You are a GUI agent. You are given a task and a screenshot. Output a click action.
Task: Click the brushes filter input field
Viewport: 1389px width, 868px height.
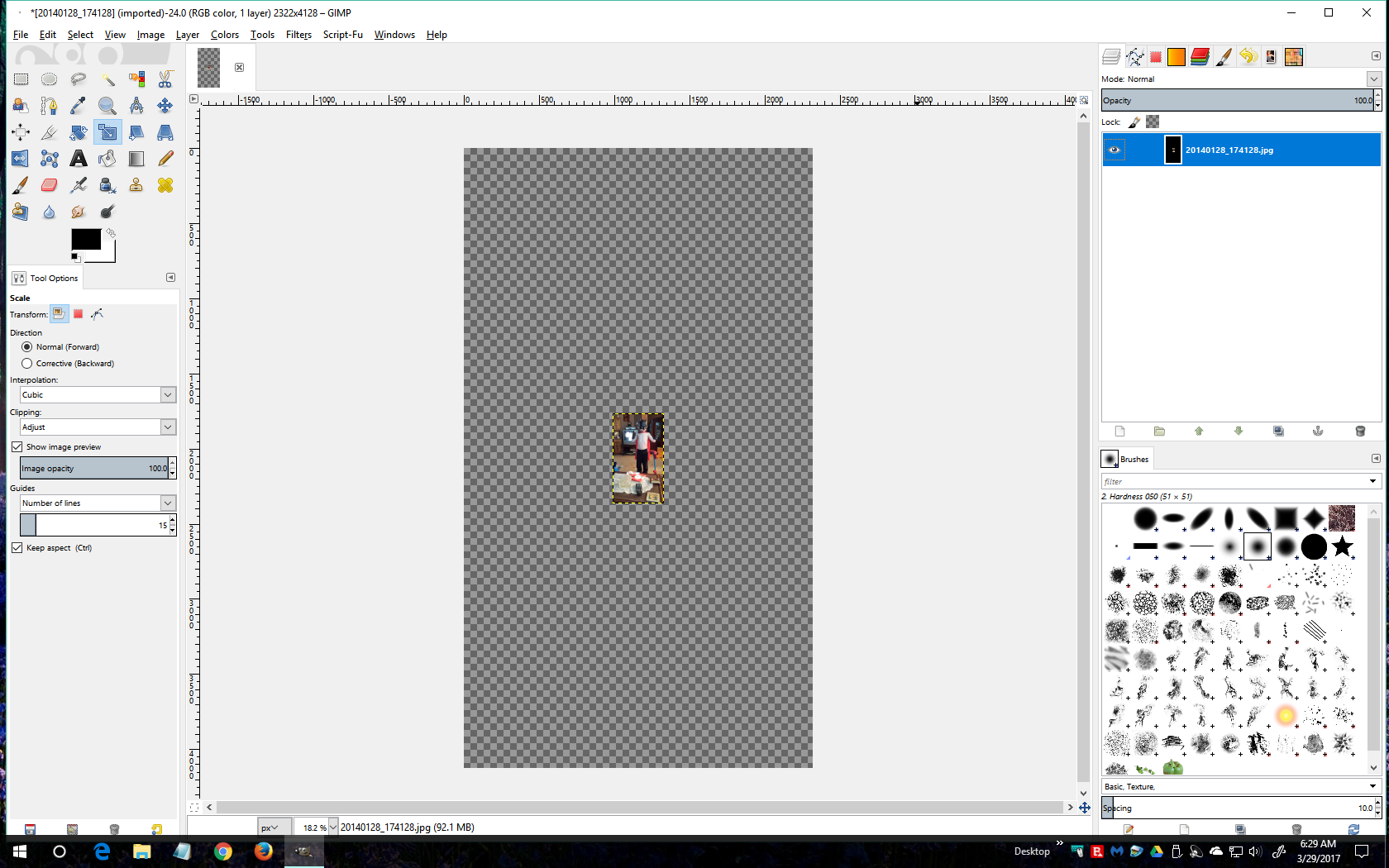(1234, 481)
